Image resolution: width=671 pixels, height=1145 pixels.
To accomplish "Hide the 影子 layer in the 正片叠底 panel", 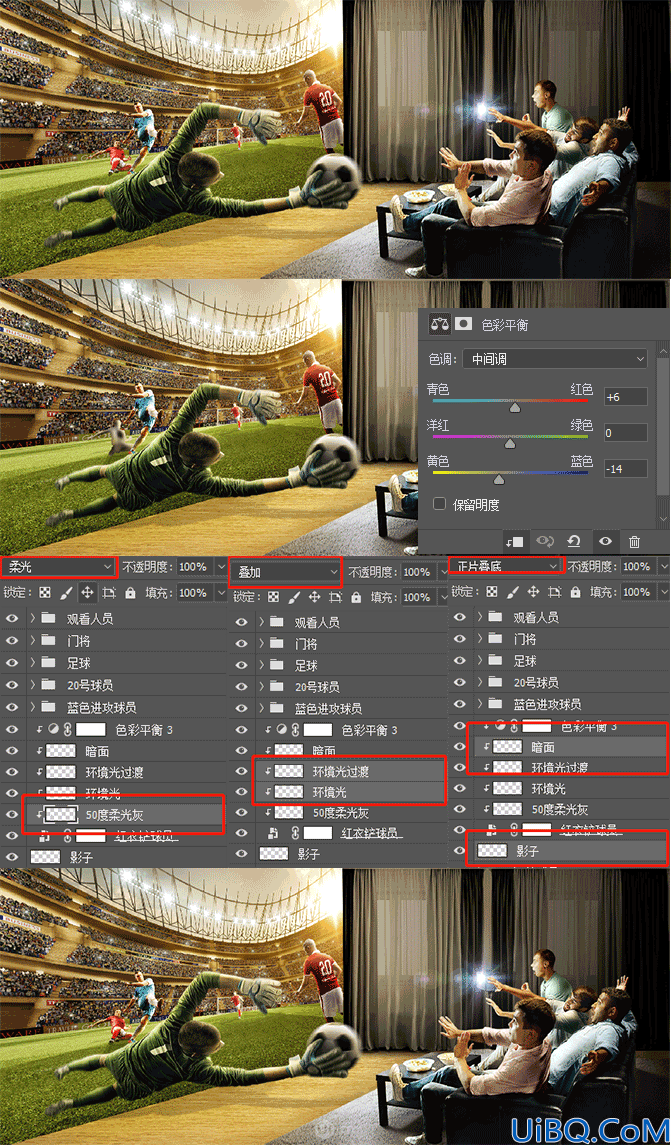I will click(460, 850).
